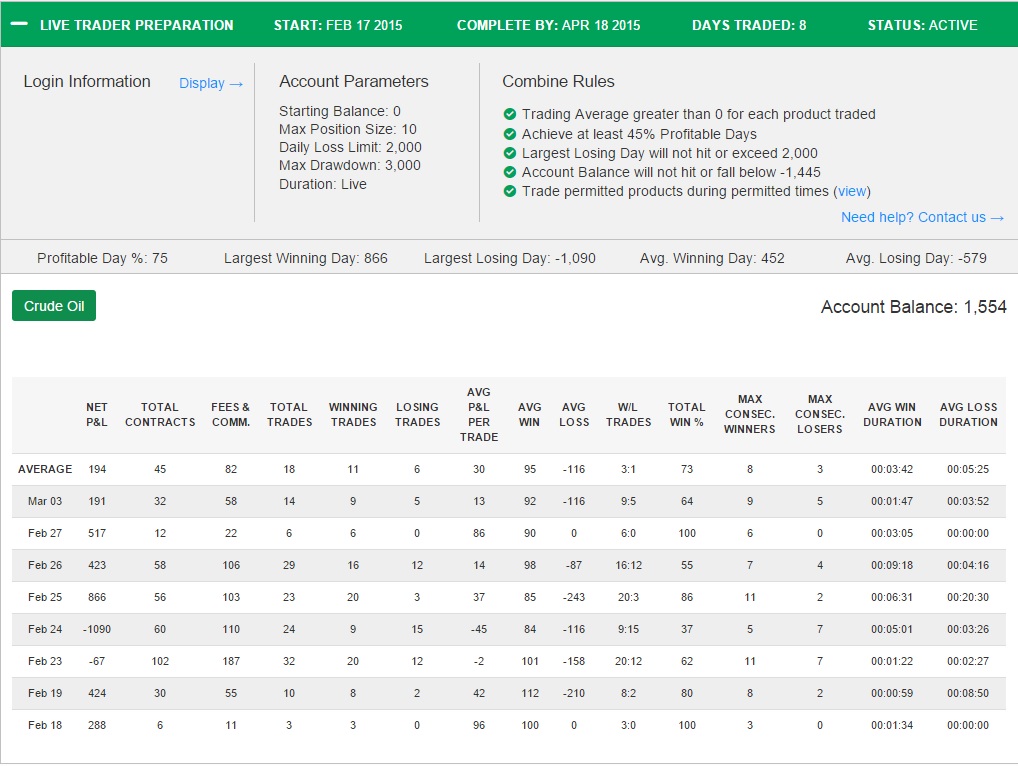Click the COMPLETE BY: APR 18 2015 text
The height and width of the screenshot is (766, 1018).
click(x=548, y=25)
